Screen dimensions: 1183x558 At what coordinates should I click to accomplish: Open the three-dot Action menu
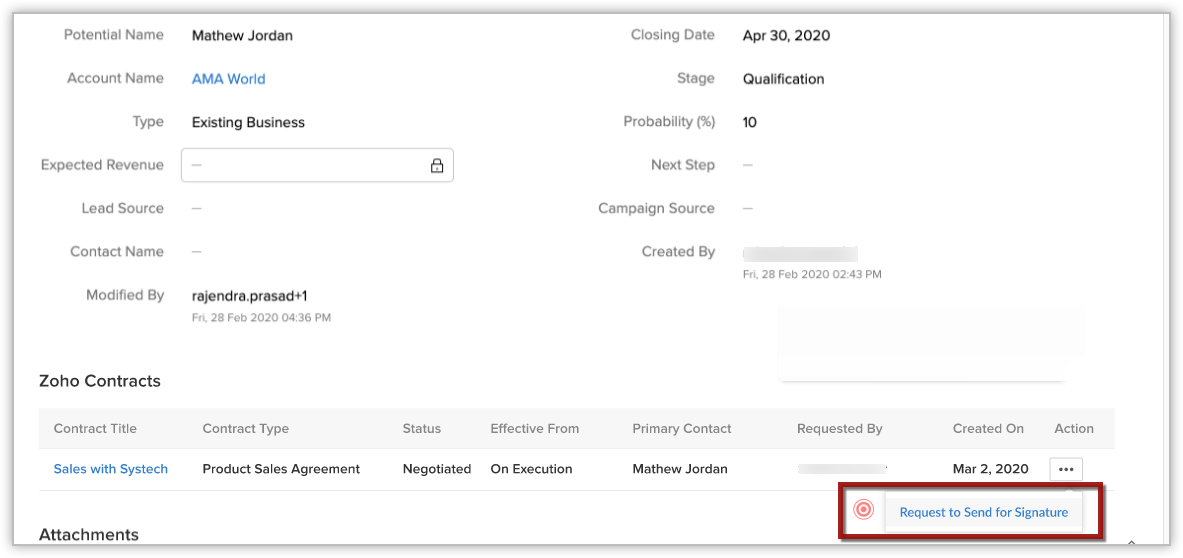1065,469
